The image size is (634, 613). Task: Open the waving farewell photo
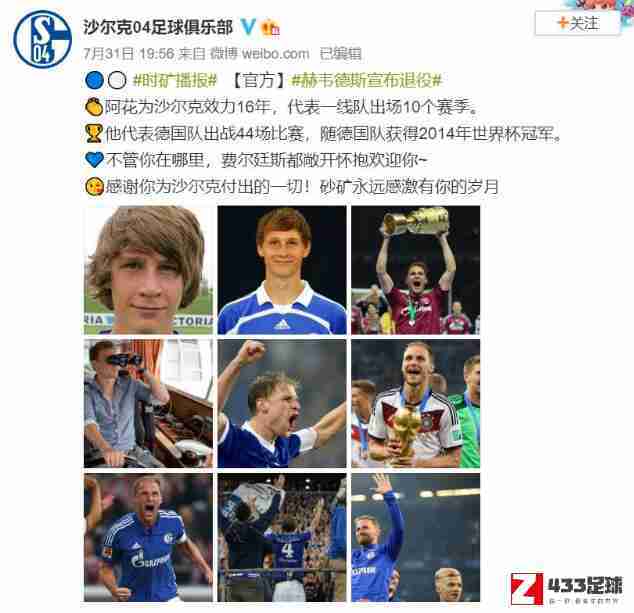tap(416, 537)
